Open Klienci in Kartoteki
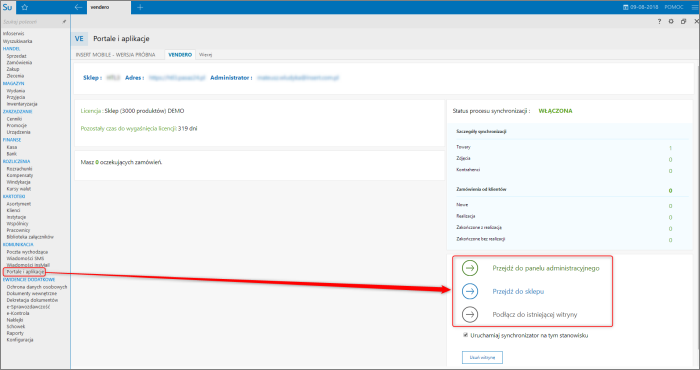700x370 pixels. tap(13, 210)
